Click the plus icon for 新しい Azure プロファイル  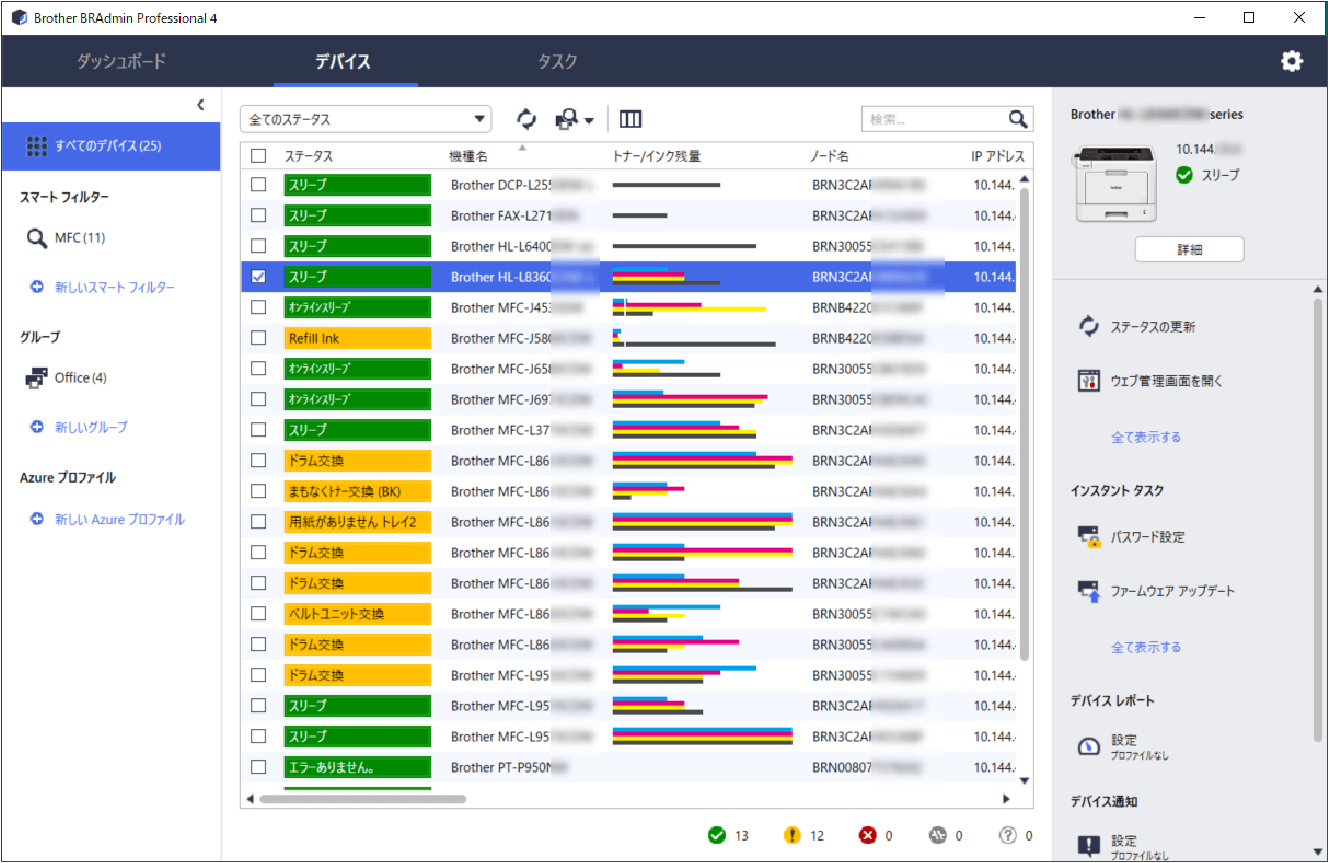point(37,519)
